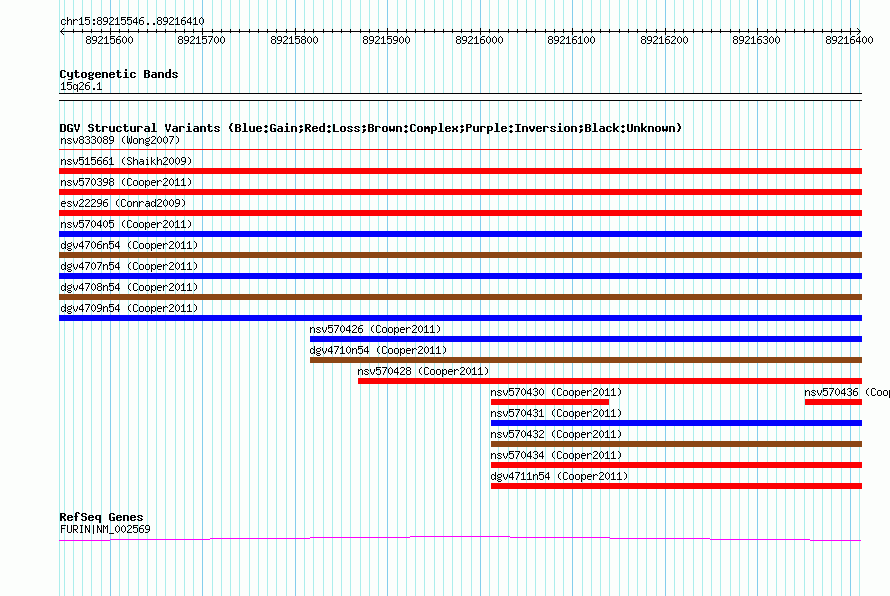Select the nsv570428 red loss bar
Screen dimensions: 890x596
click(610, 381)
